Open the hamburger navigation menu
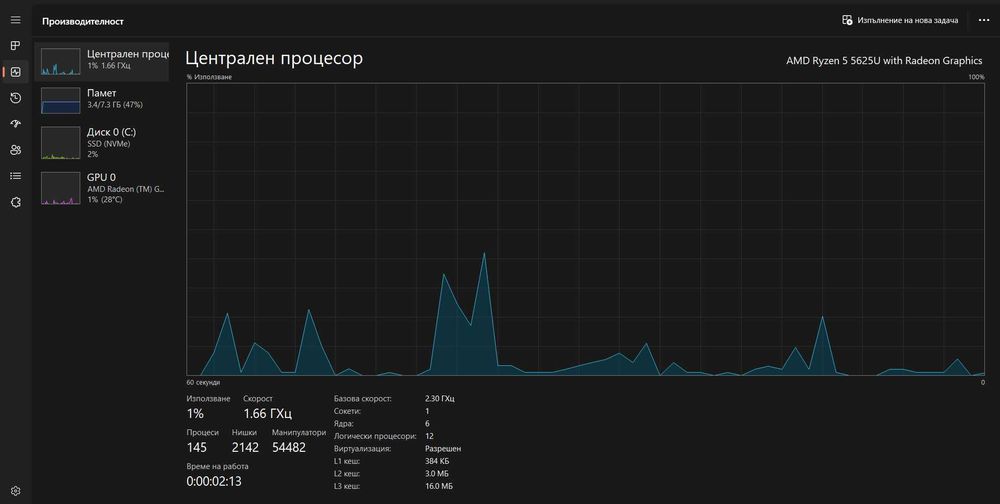The height and width of the screenshot is (504, 1000). pyautogui.click(x=15, y=20)
